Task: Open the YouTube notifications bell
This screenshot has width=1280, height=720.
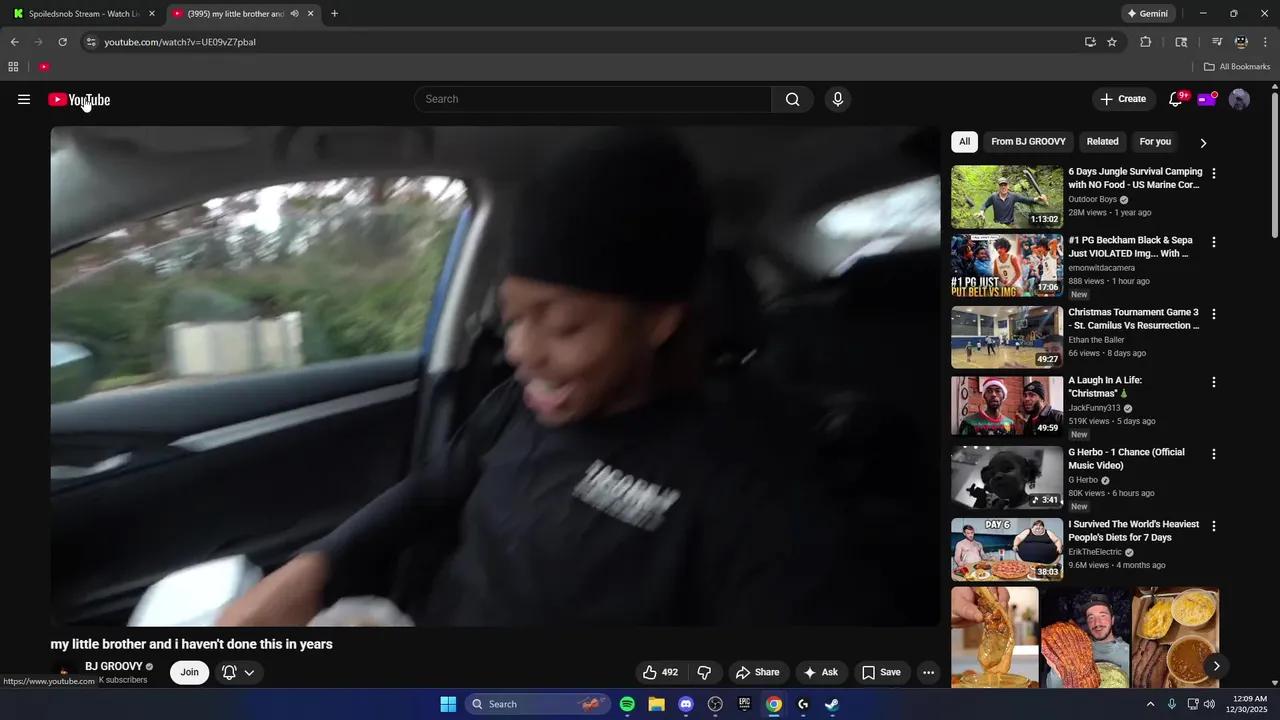Action: click(1175, 99)
